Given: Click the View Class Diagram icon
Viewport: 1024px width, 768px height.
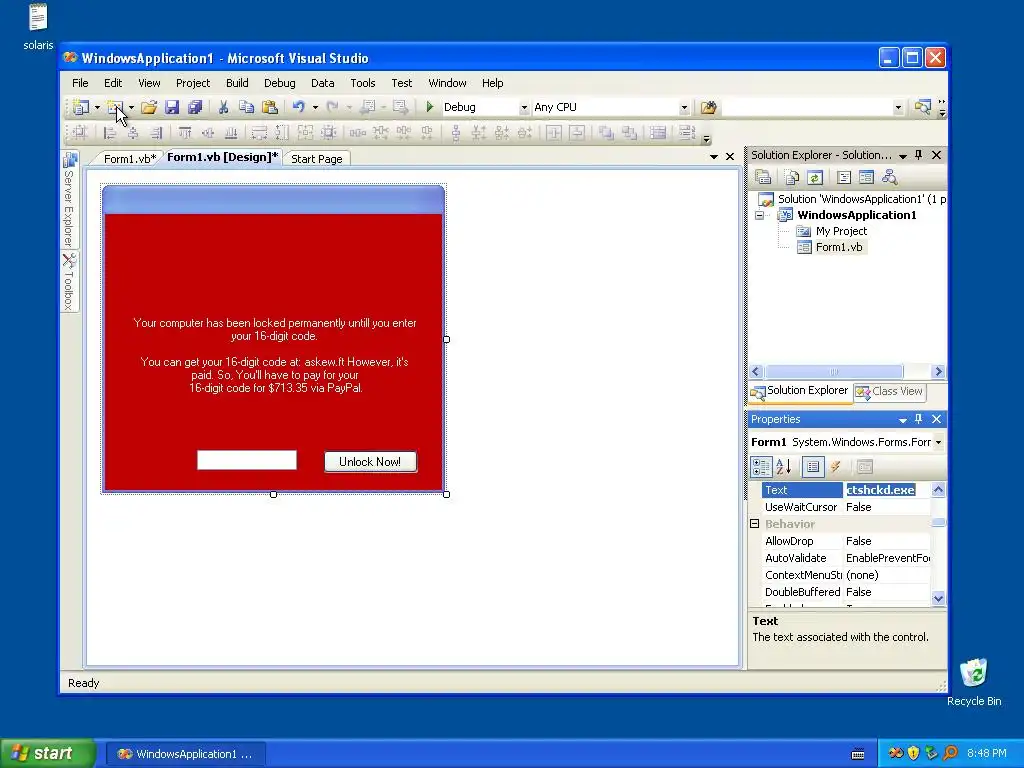Looking at the screenshot, I should tap(889, 177).
